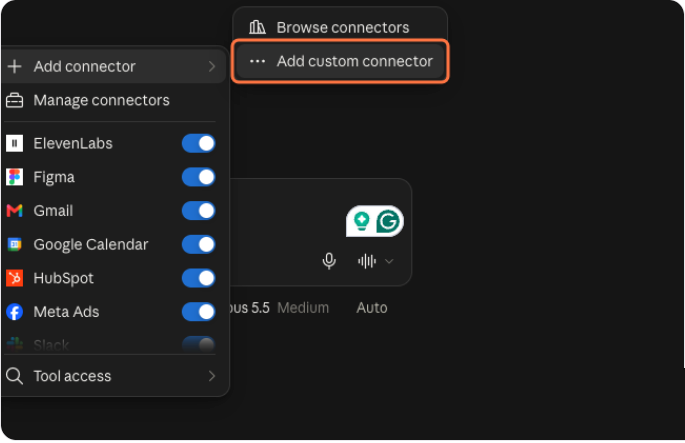The width and height of the screenshot is (685, 443).
Task: Turn off the Gmail connector toggle
Action: point(199,211)
